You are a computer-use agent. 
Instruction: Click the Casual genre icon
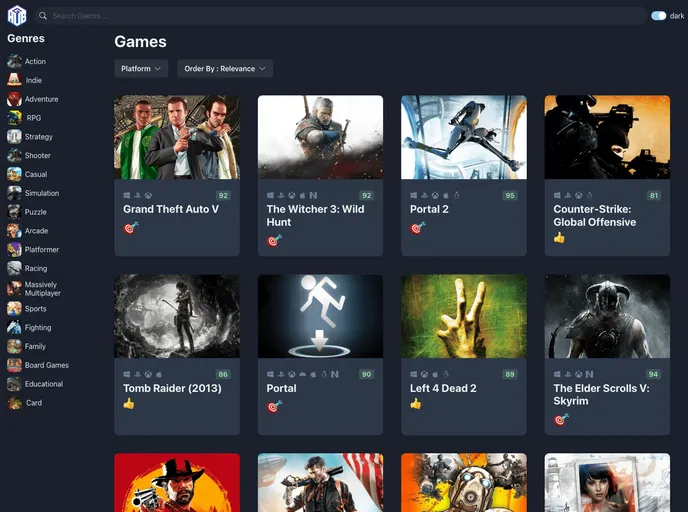[14, 174]
